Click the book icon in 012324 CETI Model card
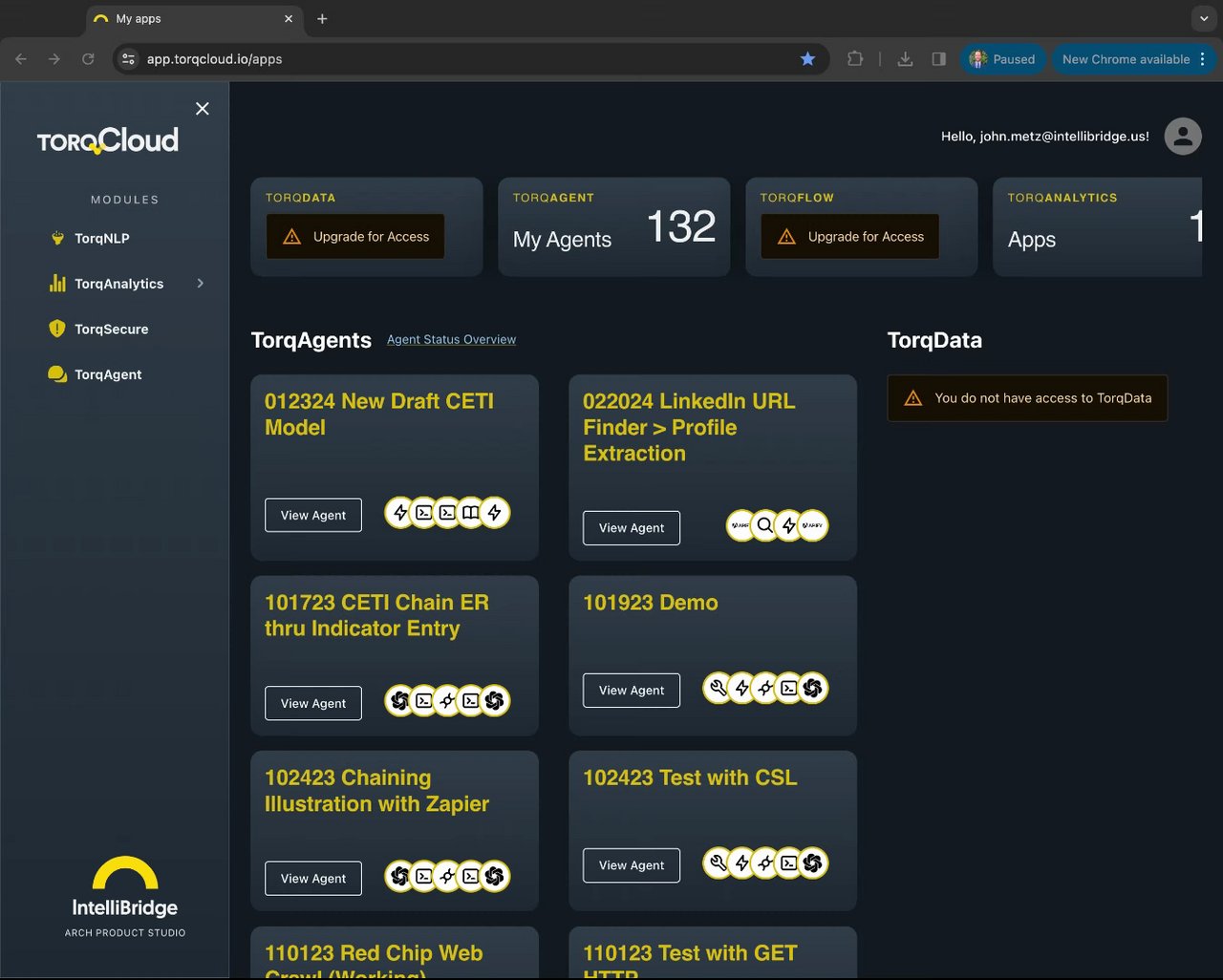The height and width of the screenshot is (980, 1223). click(471, 513)
